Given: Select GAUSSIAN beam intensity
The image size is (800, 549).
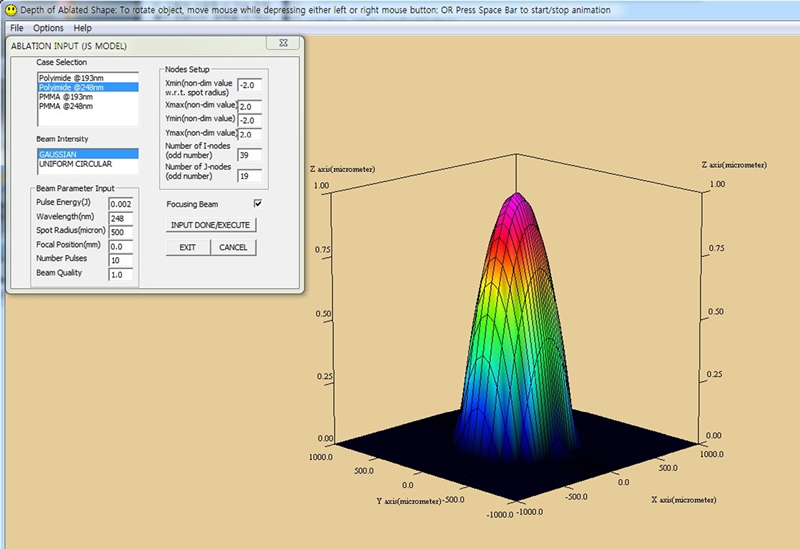Looking at the screenshot, I should (x=58, y=155).
